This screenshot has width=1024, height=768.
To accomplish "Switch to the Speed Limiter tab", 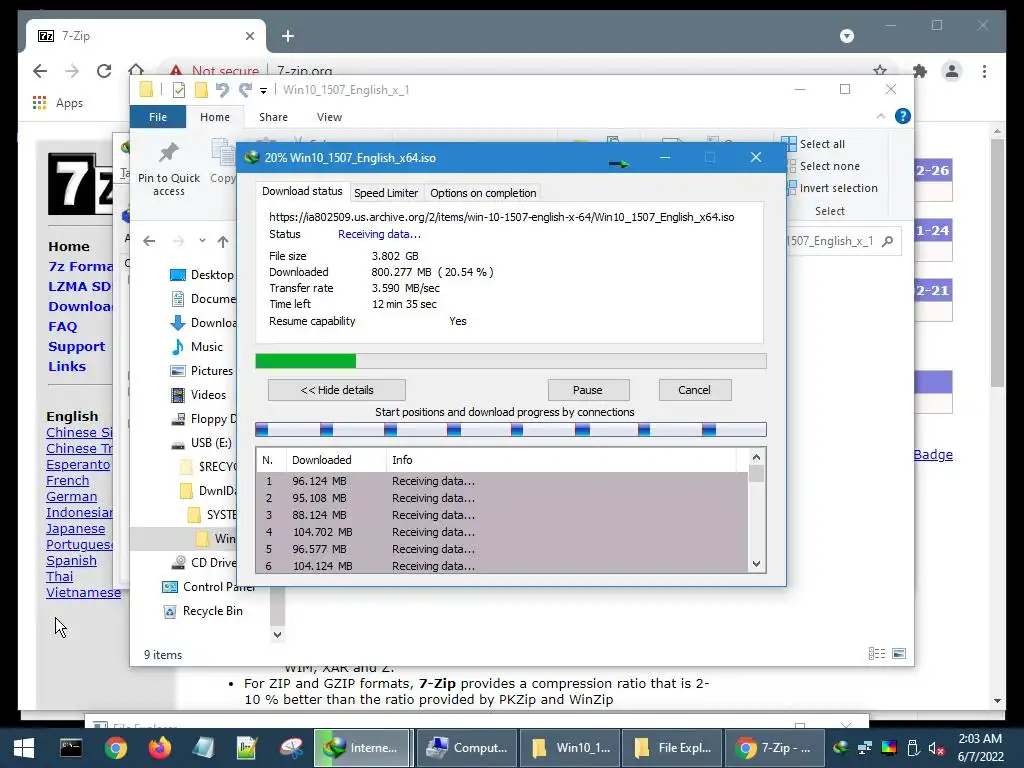I will pyautogui.click(x=386, y=193).
